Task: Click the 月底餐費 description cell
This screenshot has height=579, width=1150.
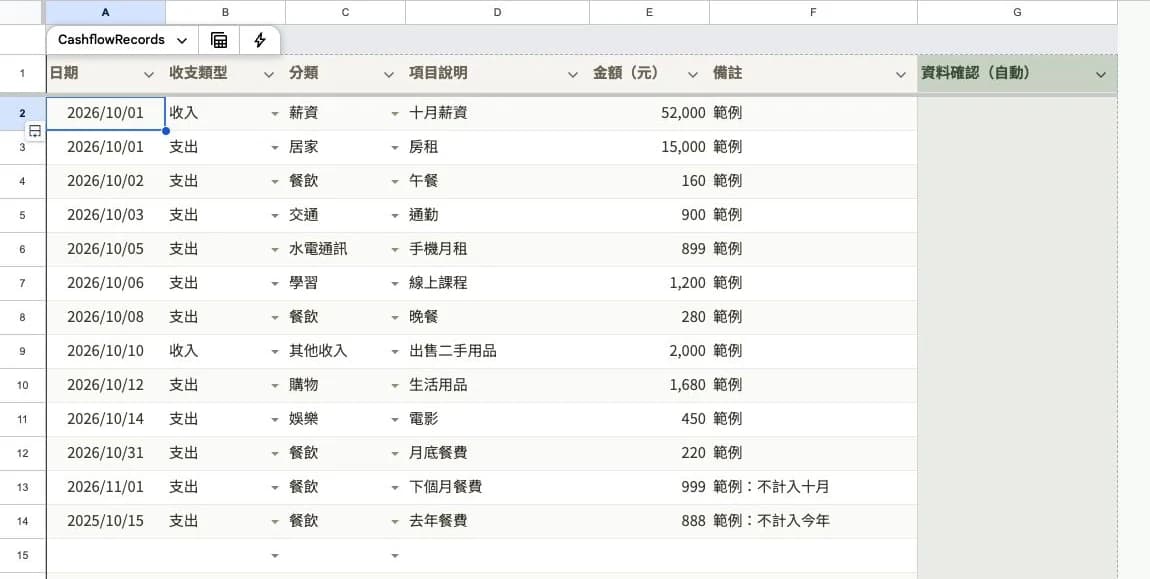Action: coord(497,454)
